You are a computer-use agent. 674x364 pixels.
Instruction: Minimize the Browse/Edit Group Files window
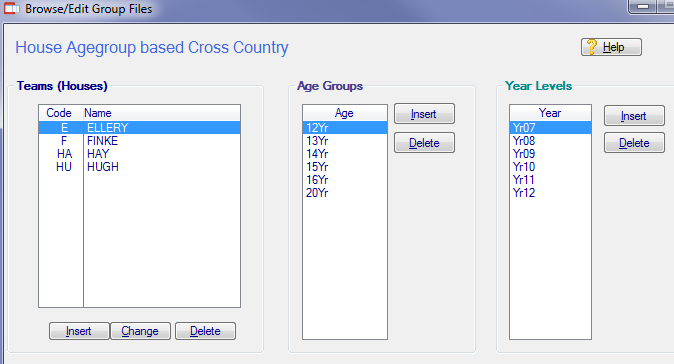(643, 6)
